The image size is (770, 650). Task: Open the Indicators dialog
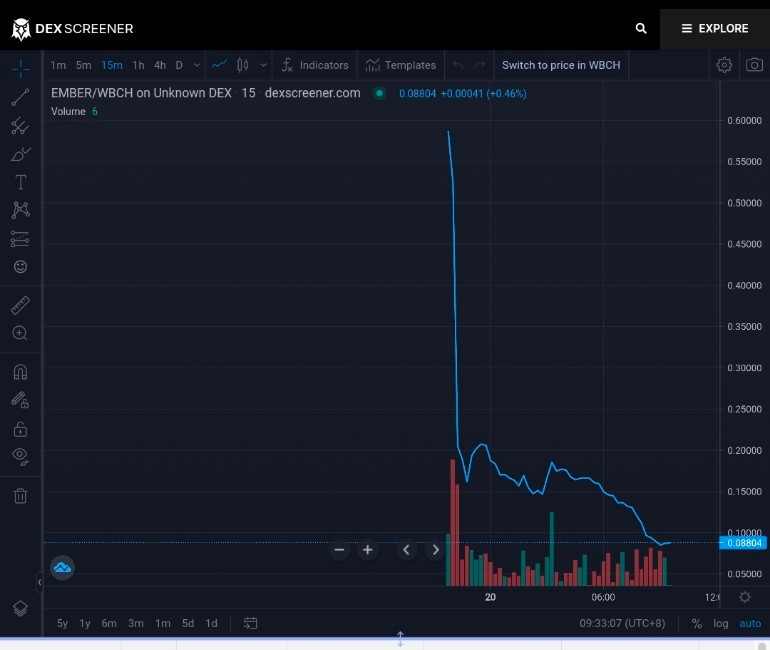pyautogui.click(x=315, y=65)
